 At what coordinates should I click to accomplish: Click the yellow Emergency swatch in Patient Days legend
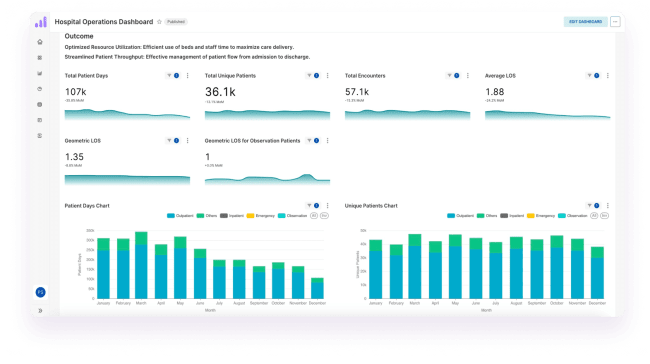(250, 216)
